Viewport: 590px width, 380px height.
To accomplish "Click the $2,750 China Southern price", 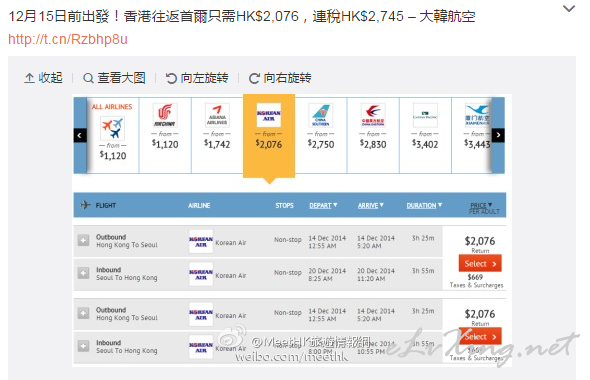I will (x=321, y=144).
